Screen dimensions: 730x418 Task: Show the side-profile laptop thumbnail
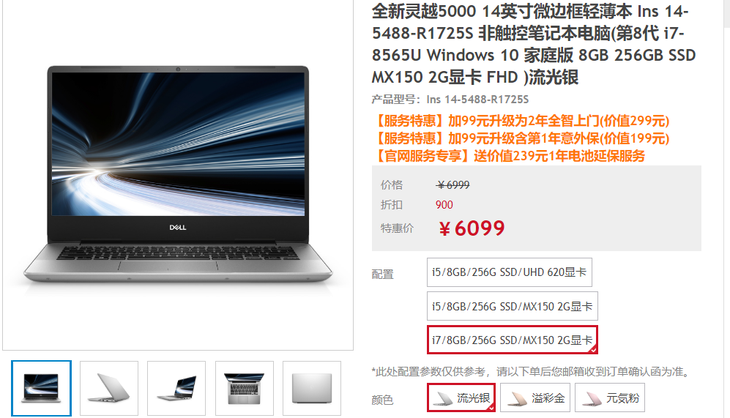[x=176, y=388]
